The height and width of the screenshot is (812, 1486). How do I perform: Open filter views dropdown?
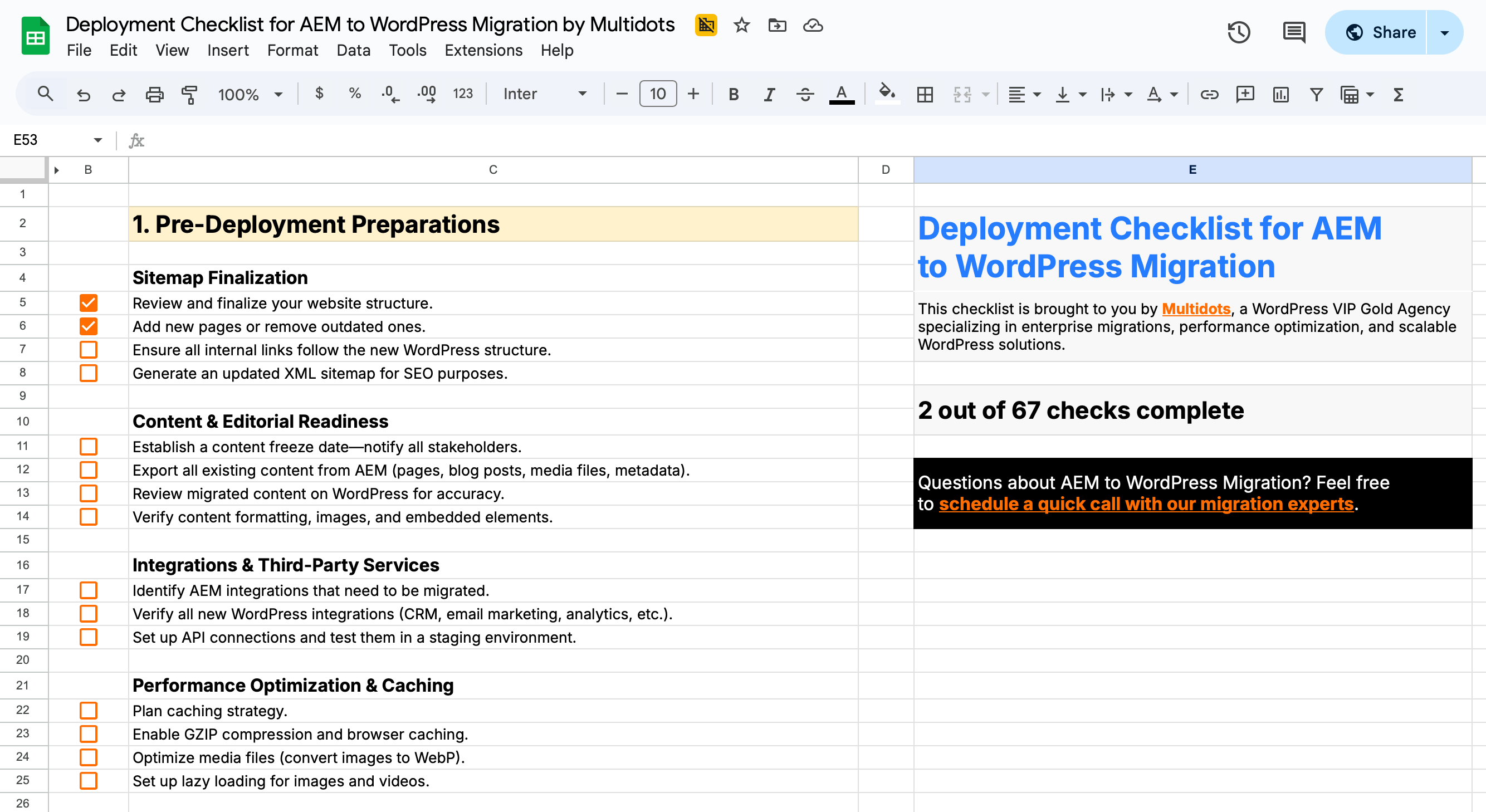pos(1357,94)
